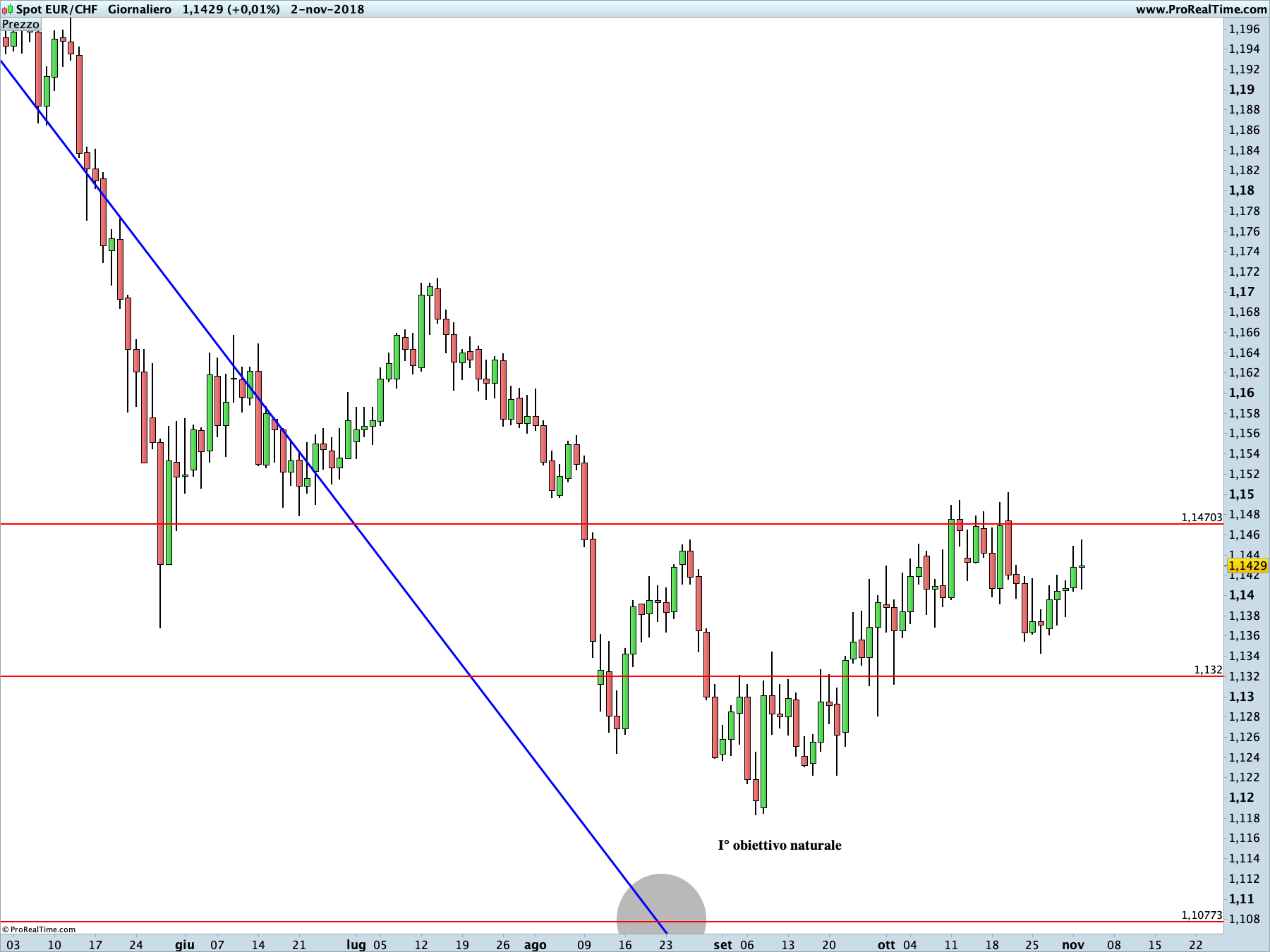Screen dimensions: 1270x952
Task: Click the 1,19 price scale label
Action: click(x=1242, y=90)
